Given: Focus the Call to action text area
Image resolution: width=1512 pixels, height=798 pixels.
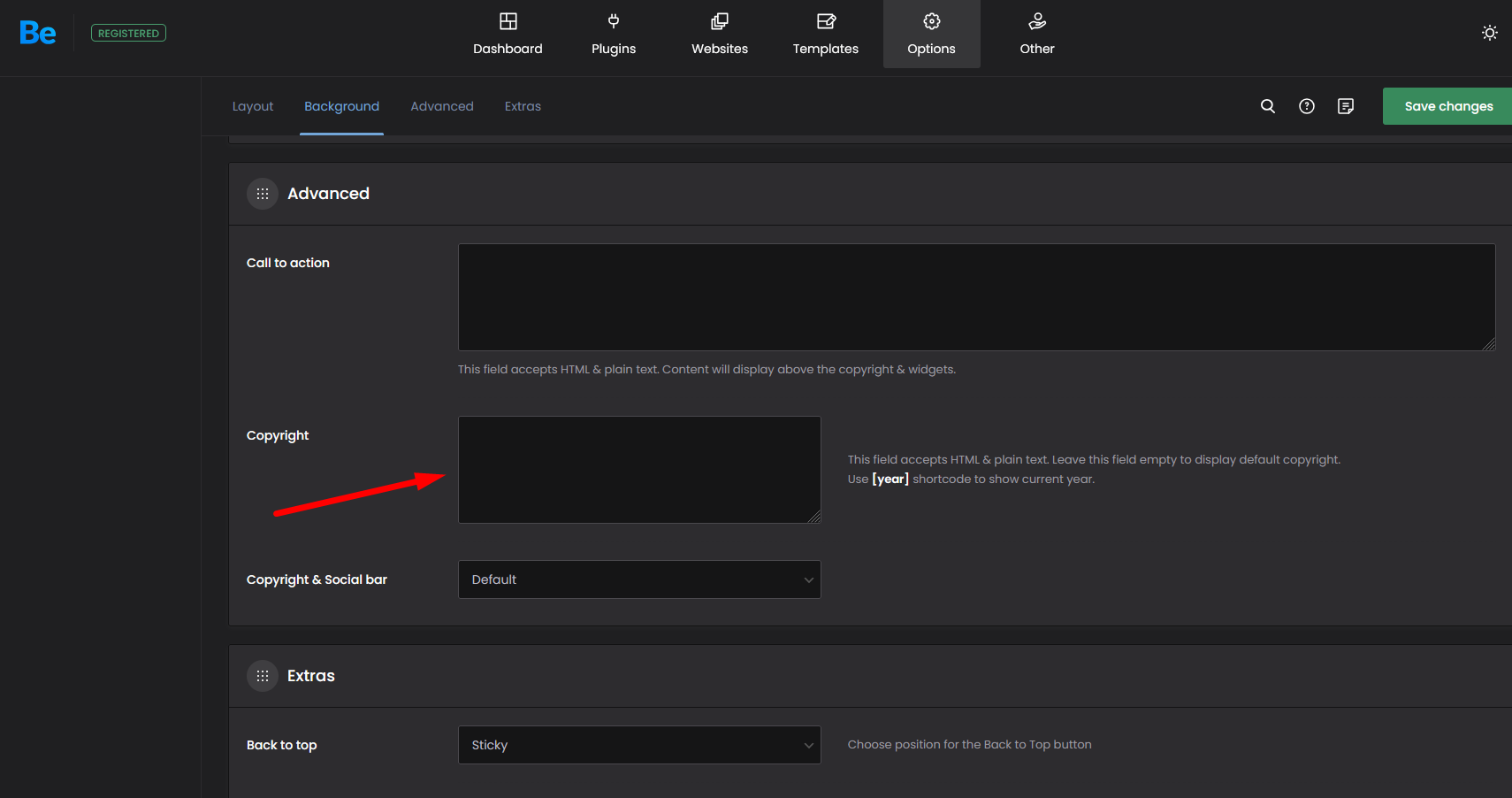Looking at the screenshot, I should [977, 297].
